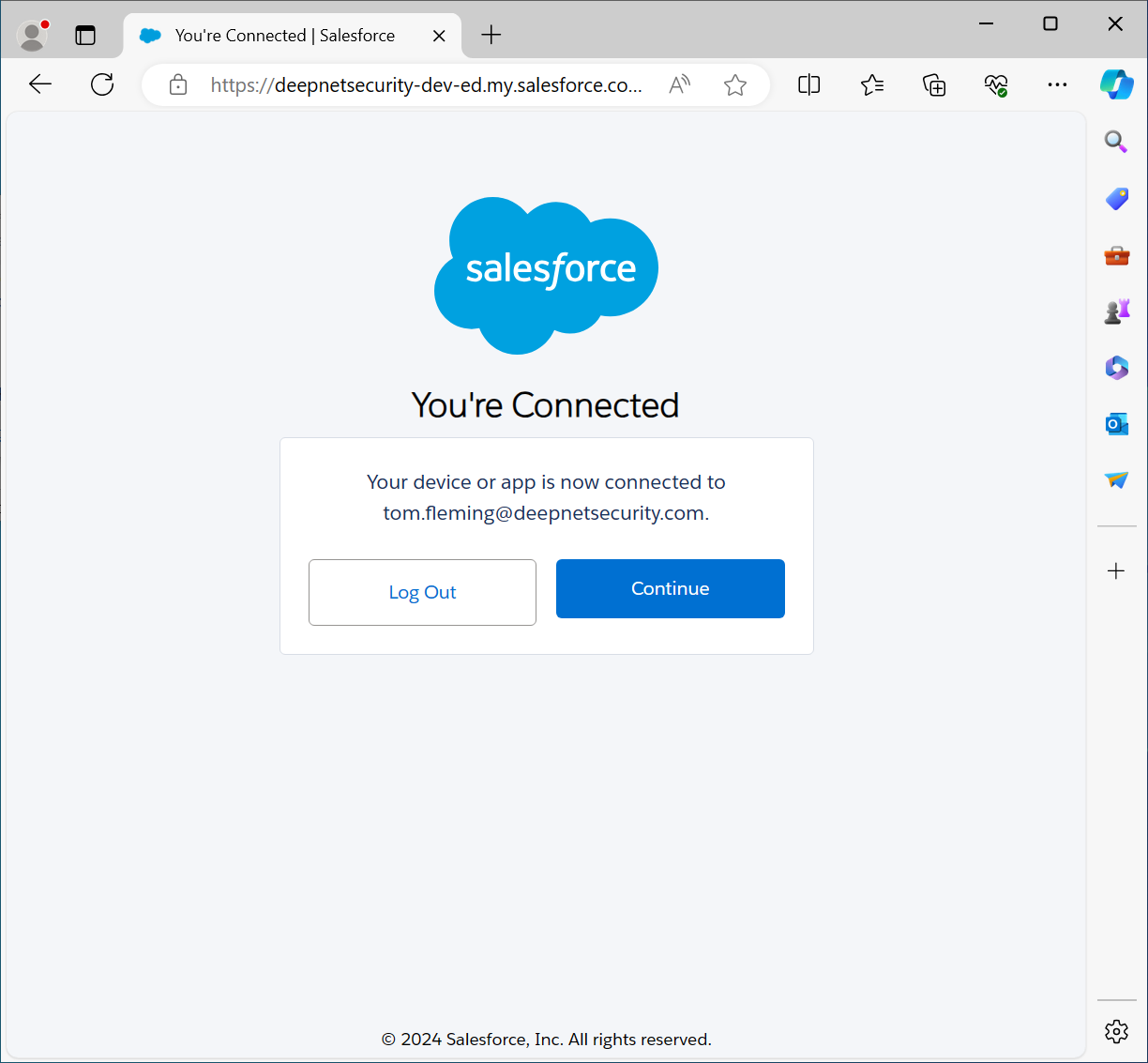This screenshot has height=1063, width=1148.
Task: Toggle the split screen view
Action: coord(808,85)
